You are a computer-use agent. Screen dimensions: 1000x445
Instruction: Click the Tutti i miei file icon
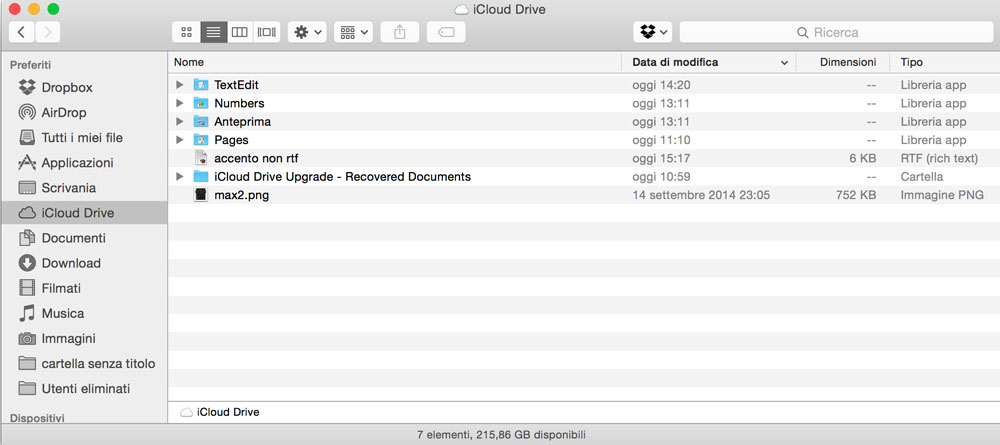click(27, 138)
